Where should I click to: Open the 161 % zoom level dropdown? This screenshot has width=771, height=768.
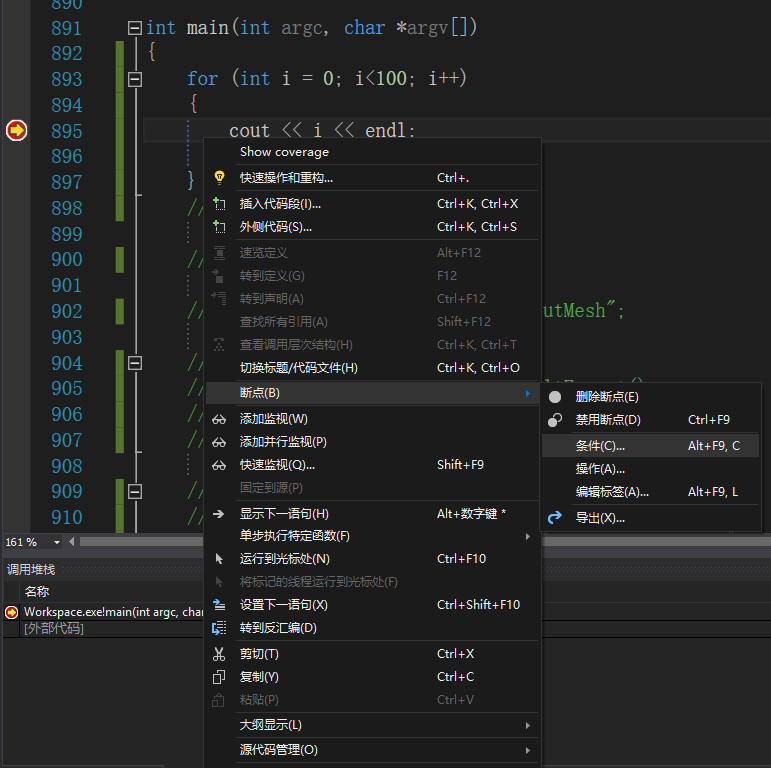[x=57, y=542]
